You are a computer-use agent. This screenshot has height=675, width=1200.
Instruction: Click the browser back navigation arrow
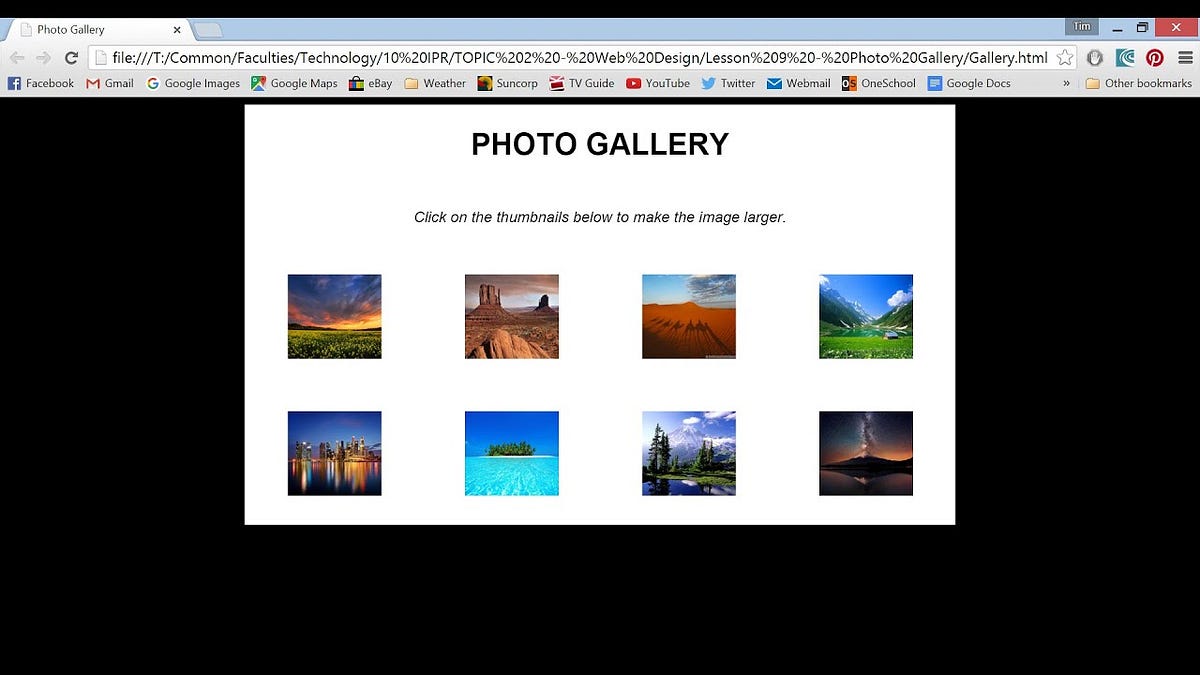pos(17,57)
